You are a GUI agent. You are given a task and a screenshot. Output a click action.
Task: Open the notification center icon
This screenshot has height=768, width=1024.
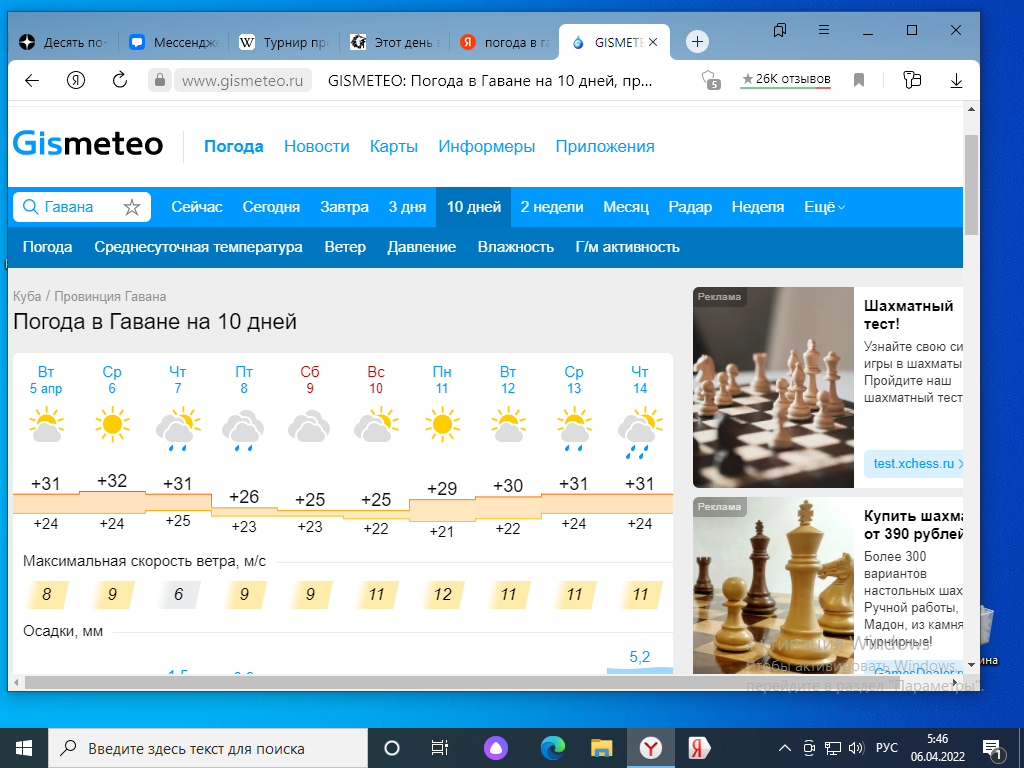click(992, 748)
